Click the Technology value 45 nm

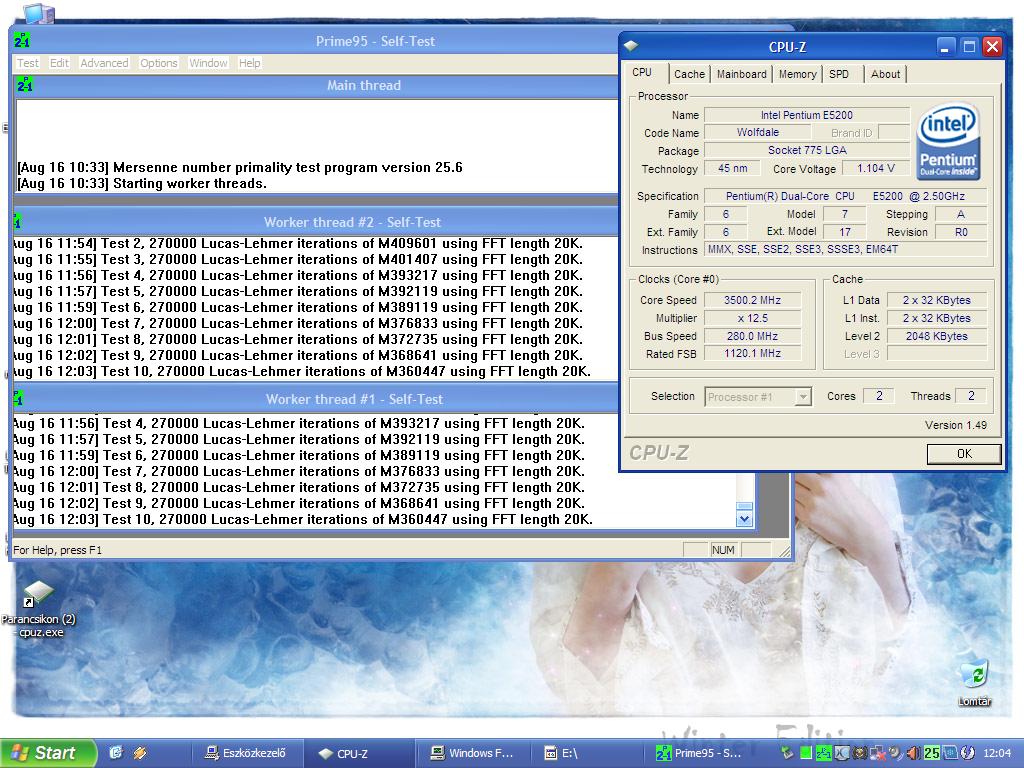coord(733,168)
